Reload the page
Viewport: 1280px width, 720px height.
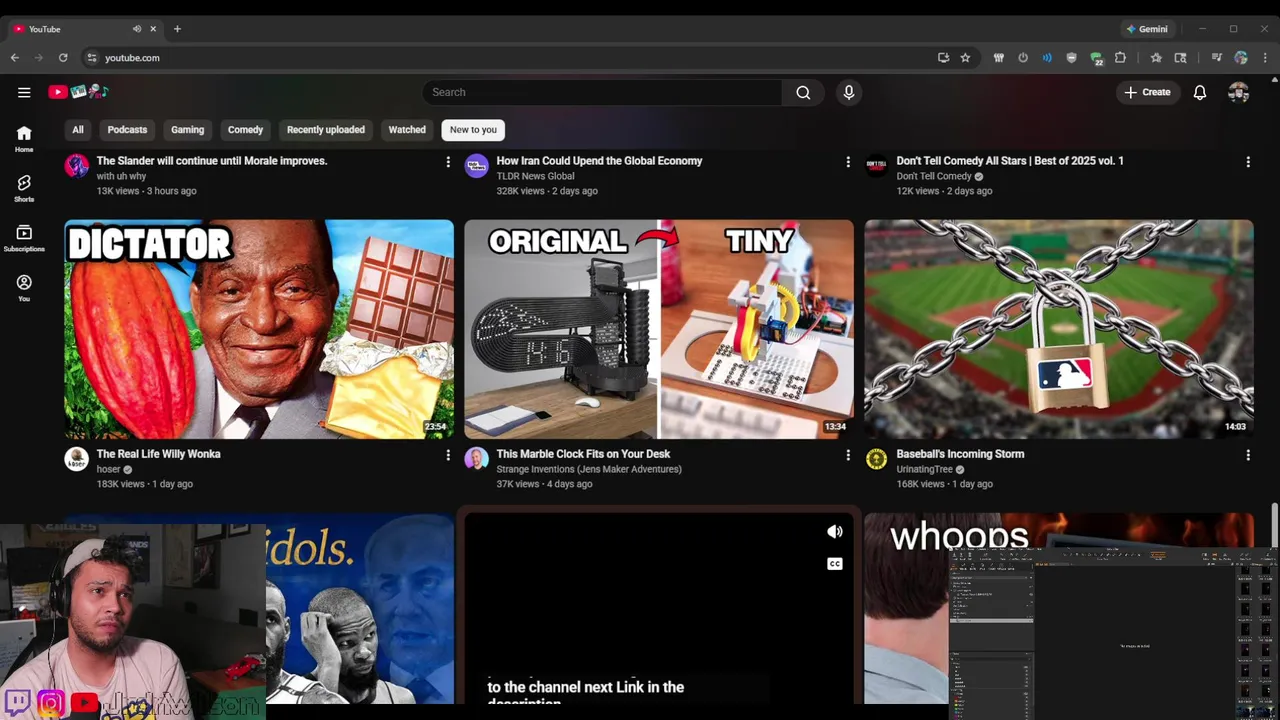pos(63,58)
